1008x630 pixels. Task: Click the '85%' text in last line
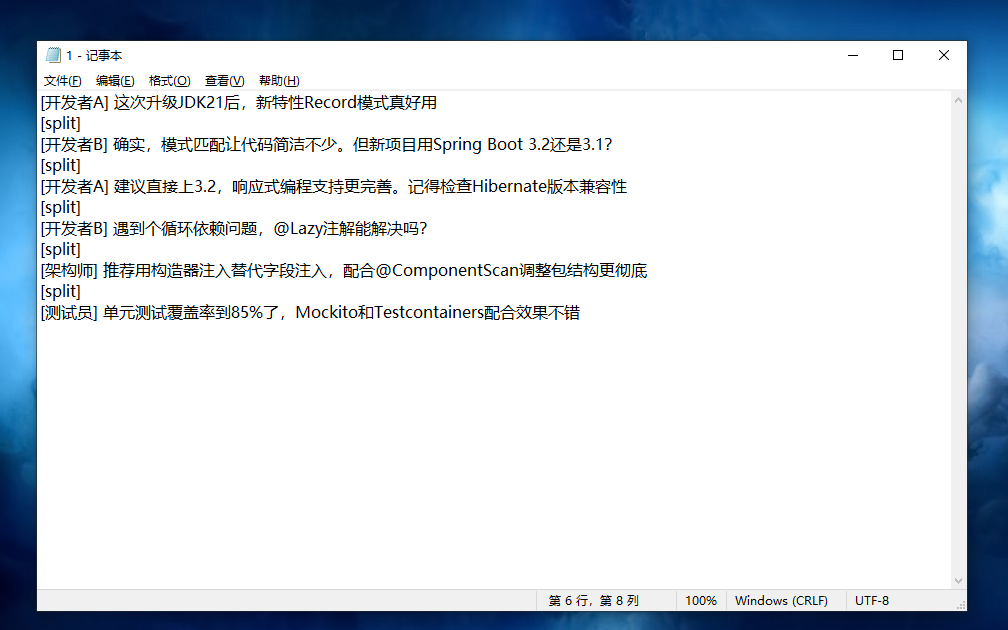pos(247,312)
